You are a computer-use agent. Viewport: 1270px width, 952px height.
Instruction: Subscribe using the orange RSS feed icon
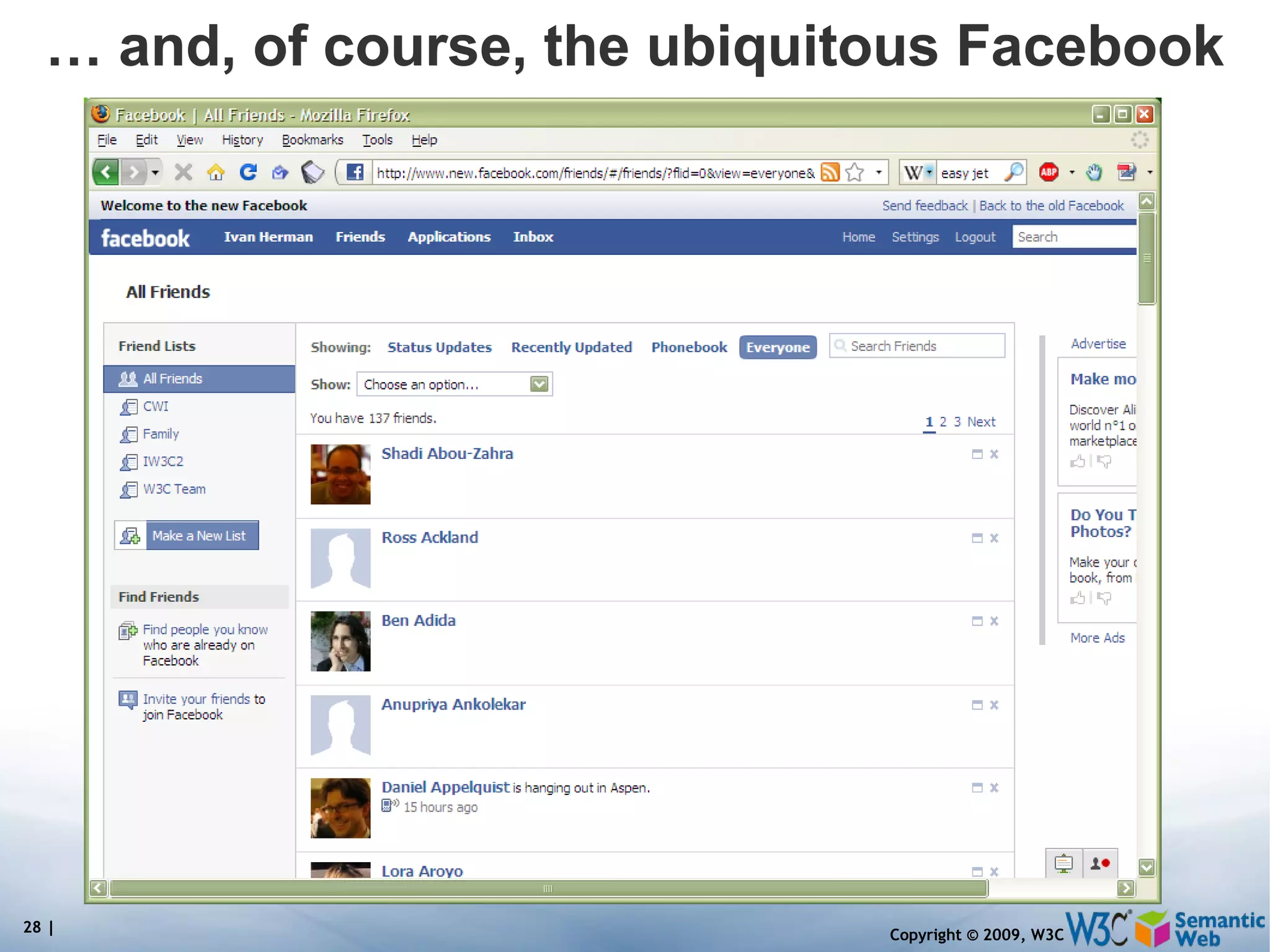[830, 172]
